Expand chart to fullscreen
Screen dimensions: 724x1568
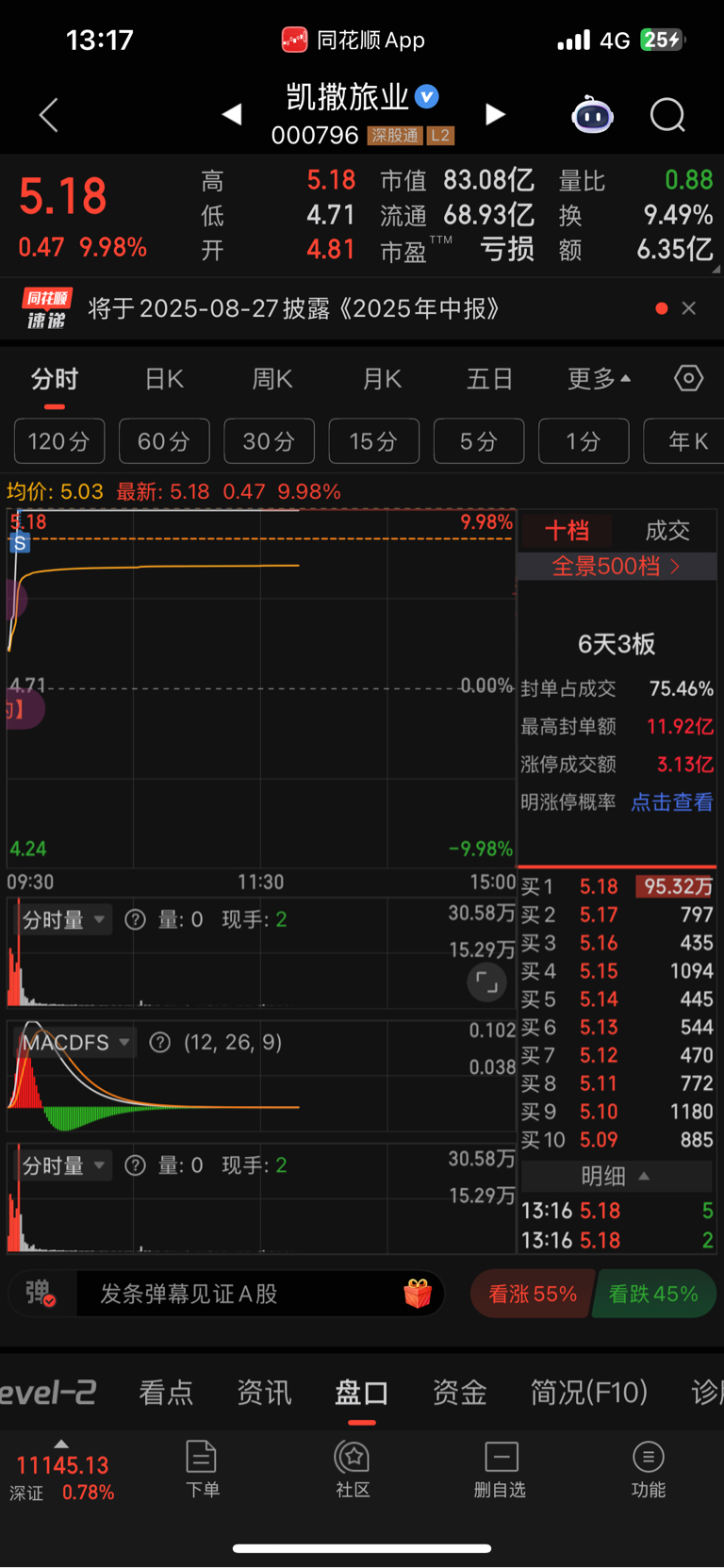486,982
